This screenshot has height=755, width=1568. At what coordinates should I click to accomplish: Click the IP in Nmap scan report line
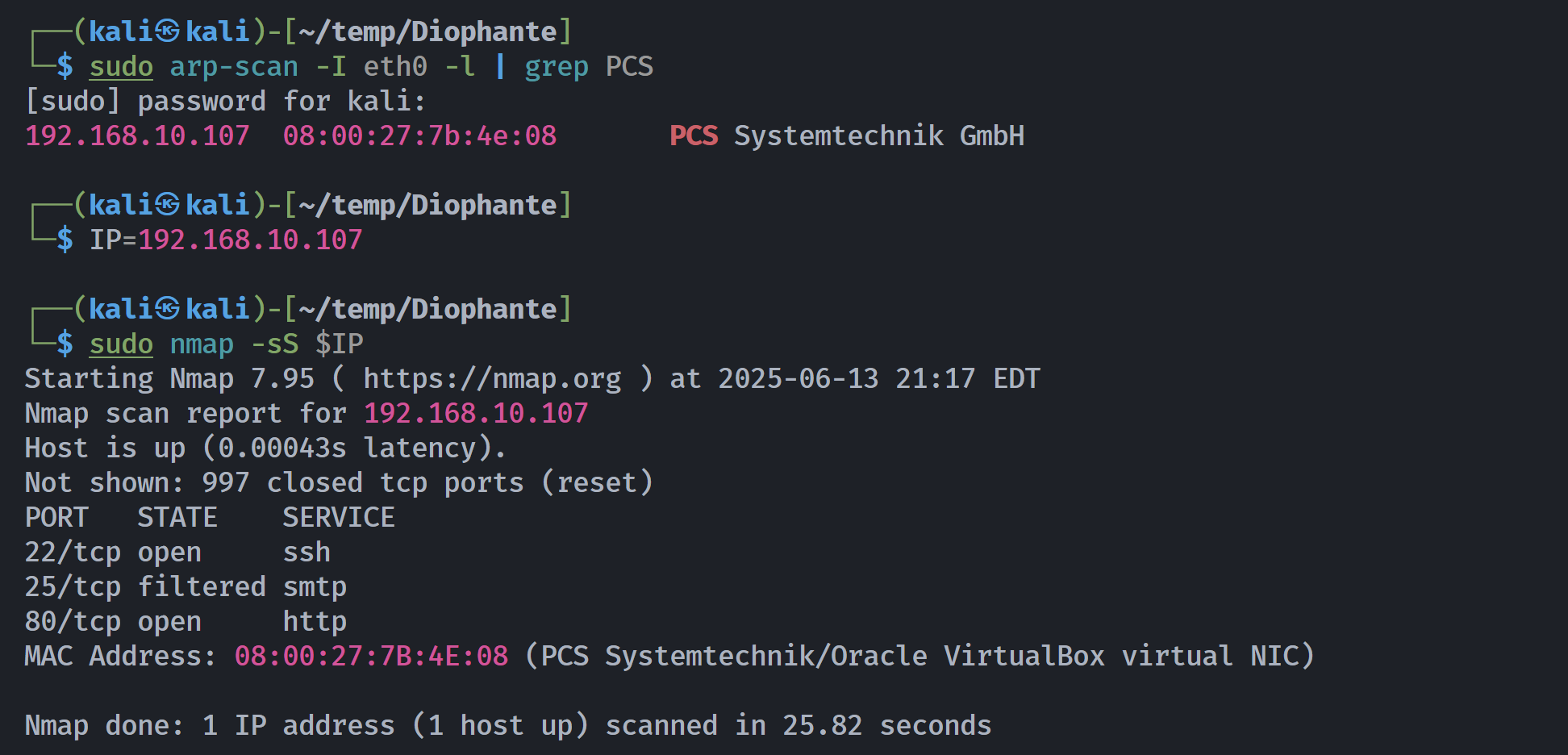tap(476, 413)
